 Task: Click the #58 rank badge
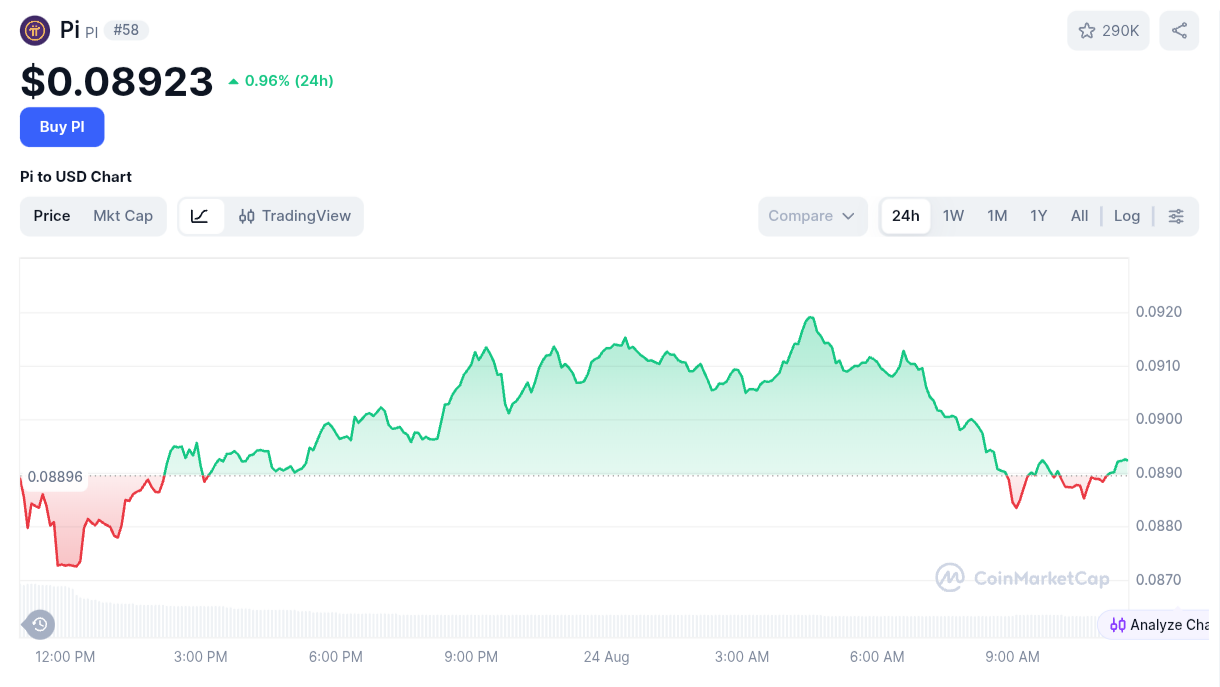coord(126,30)
